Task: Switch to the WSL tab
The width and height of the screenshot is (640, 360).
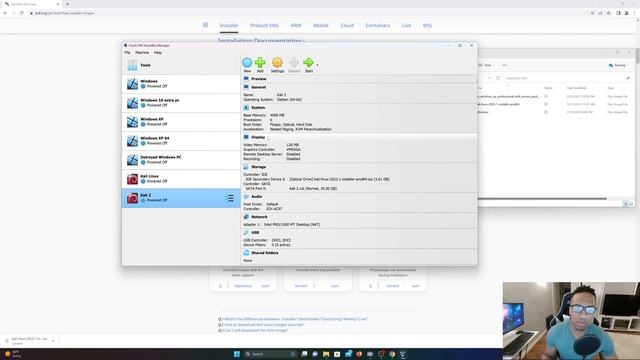Action: 427,25
